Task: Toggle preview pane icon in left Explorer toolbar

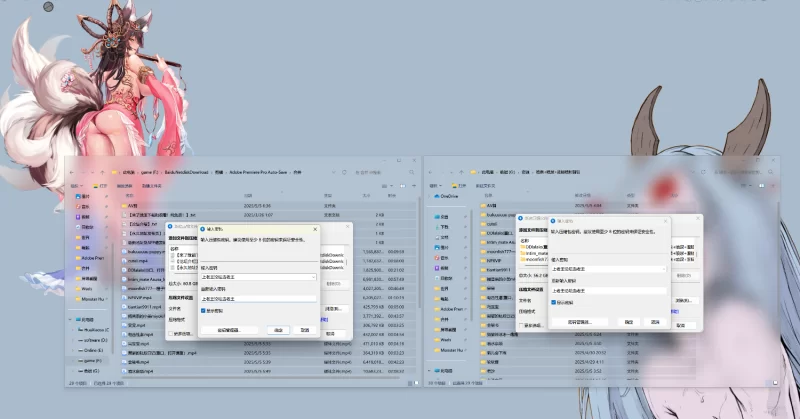Action: pyautogui.click(x=403, y=186)
